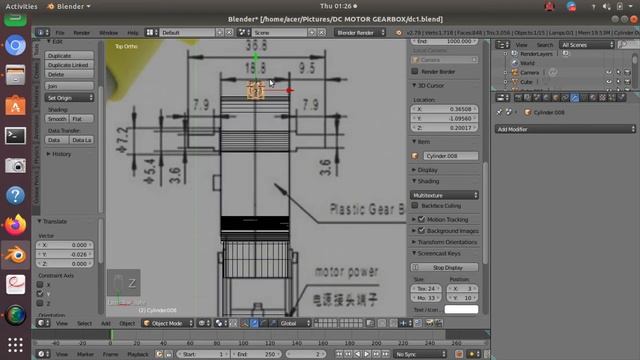Open the Physics properties tab icon

(x=622, y=98)
